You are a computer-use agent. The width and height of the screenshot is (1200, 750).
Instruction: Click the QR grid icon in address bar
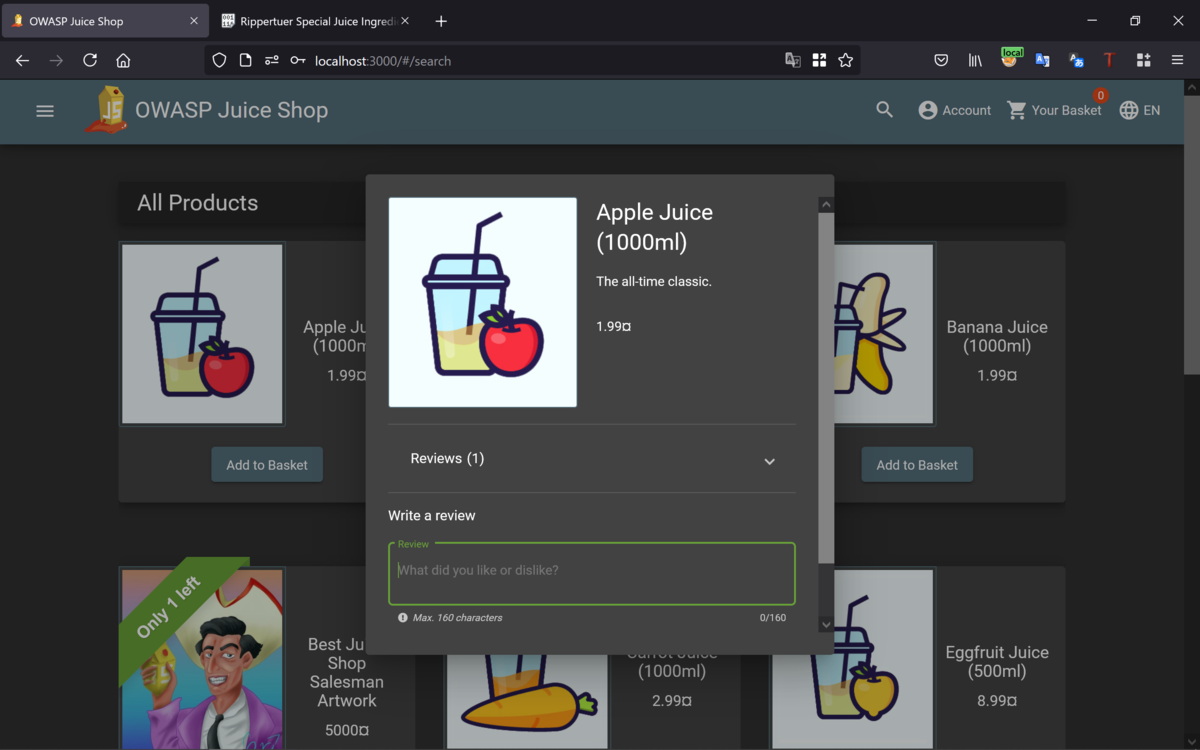[x=819, y=60]
